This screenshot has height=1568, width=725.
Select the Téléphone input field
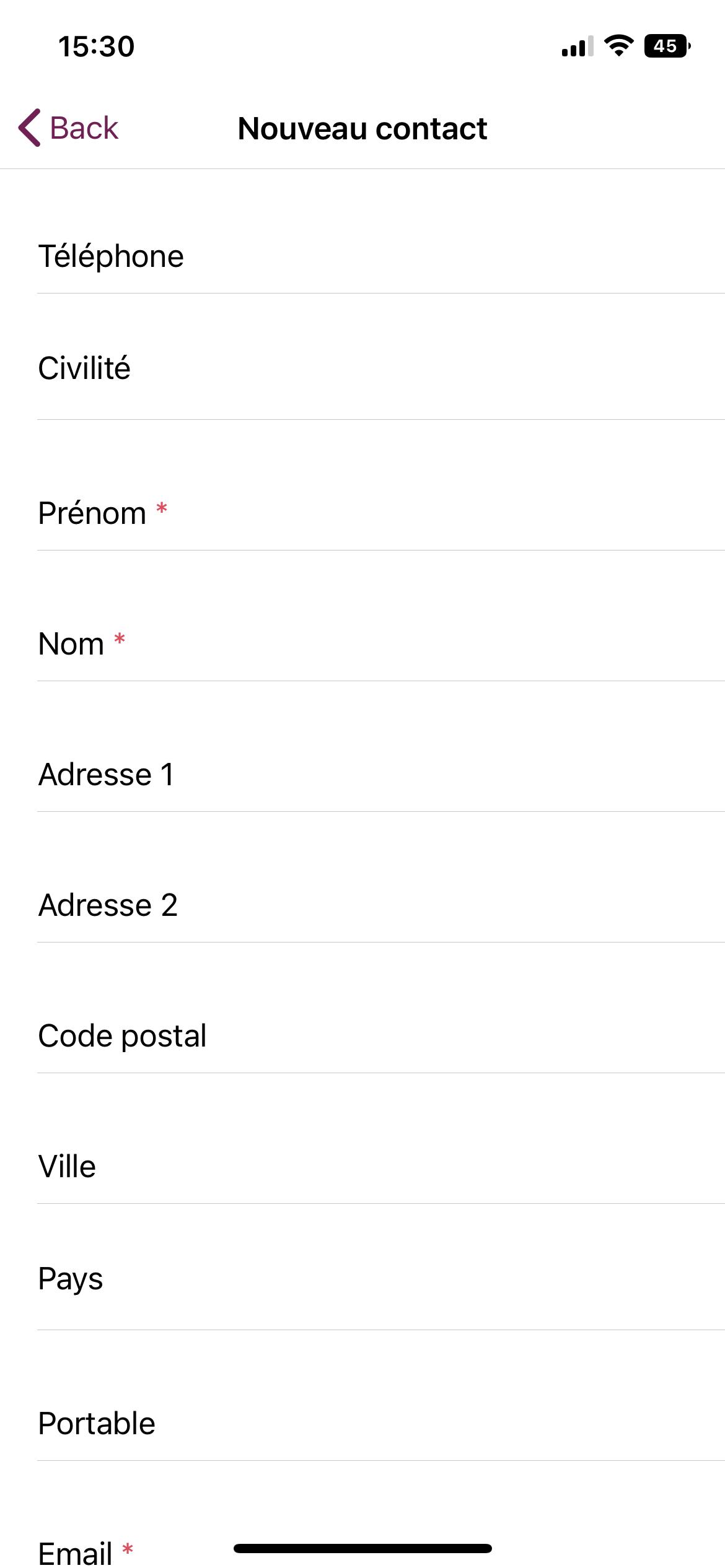coord(381,256)
